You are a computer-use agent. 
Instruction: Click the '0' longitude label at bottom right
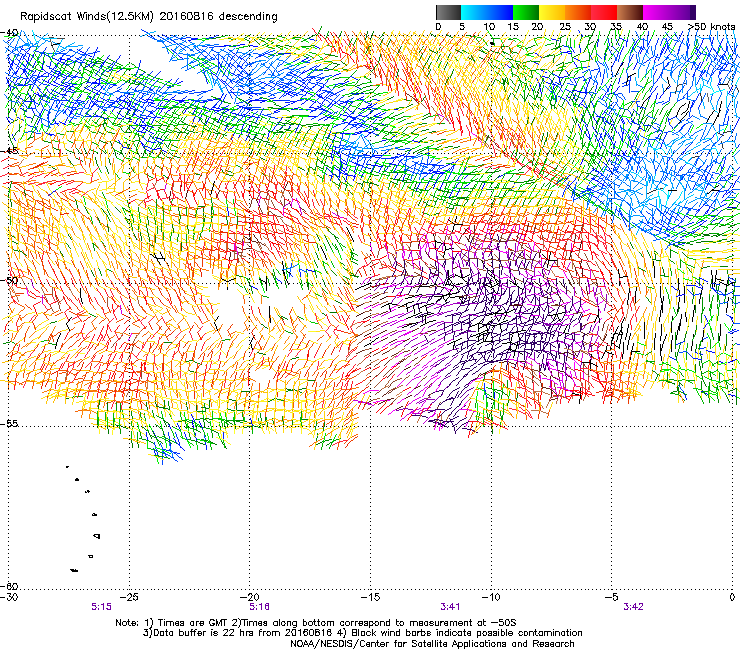[x=732, y=597]
